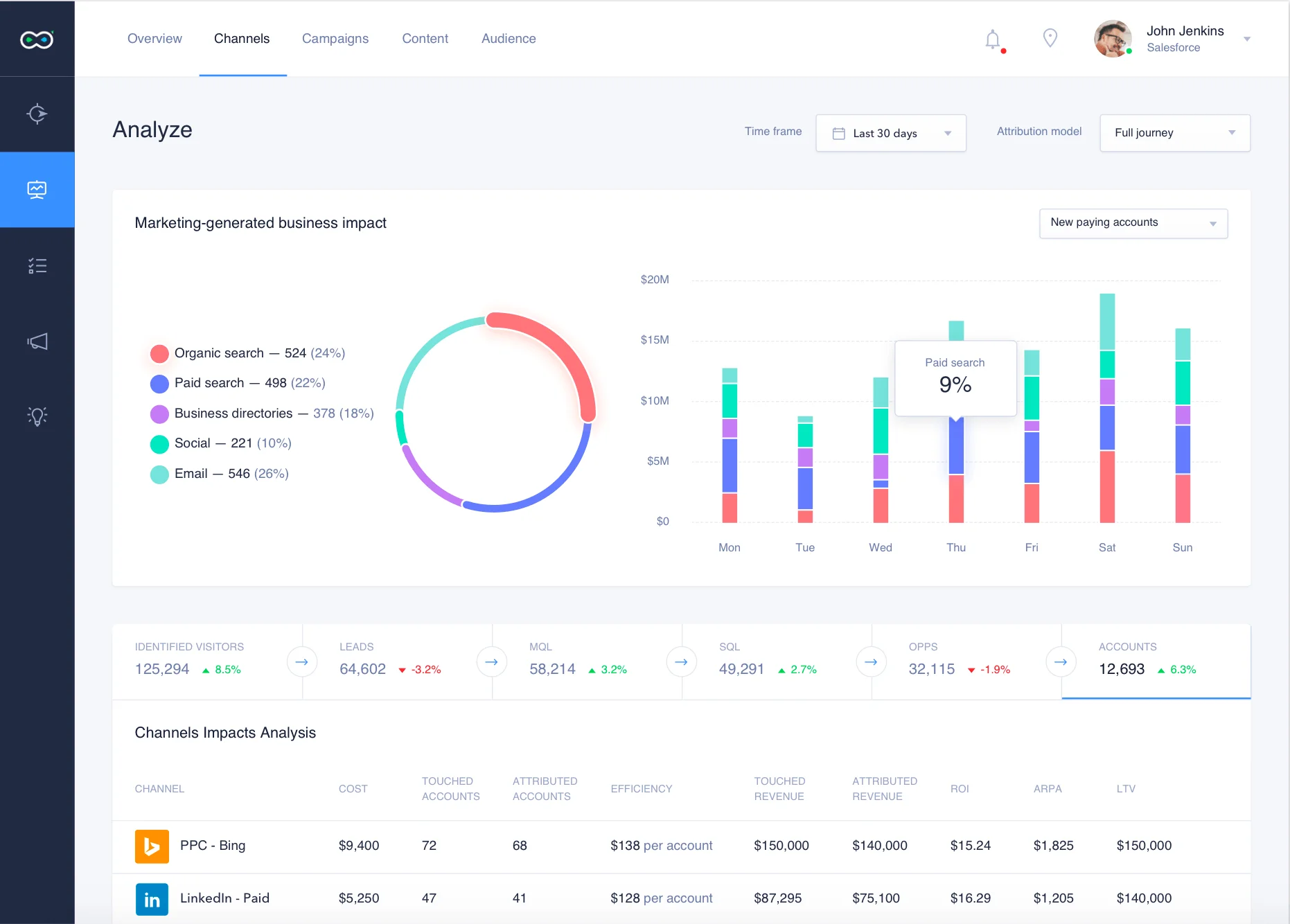Click the arrow between Leads and MQL
This screenshot has width=1290, height=924.
point(491,662)
